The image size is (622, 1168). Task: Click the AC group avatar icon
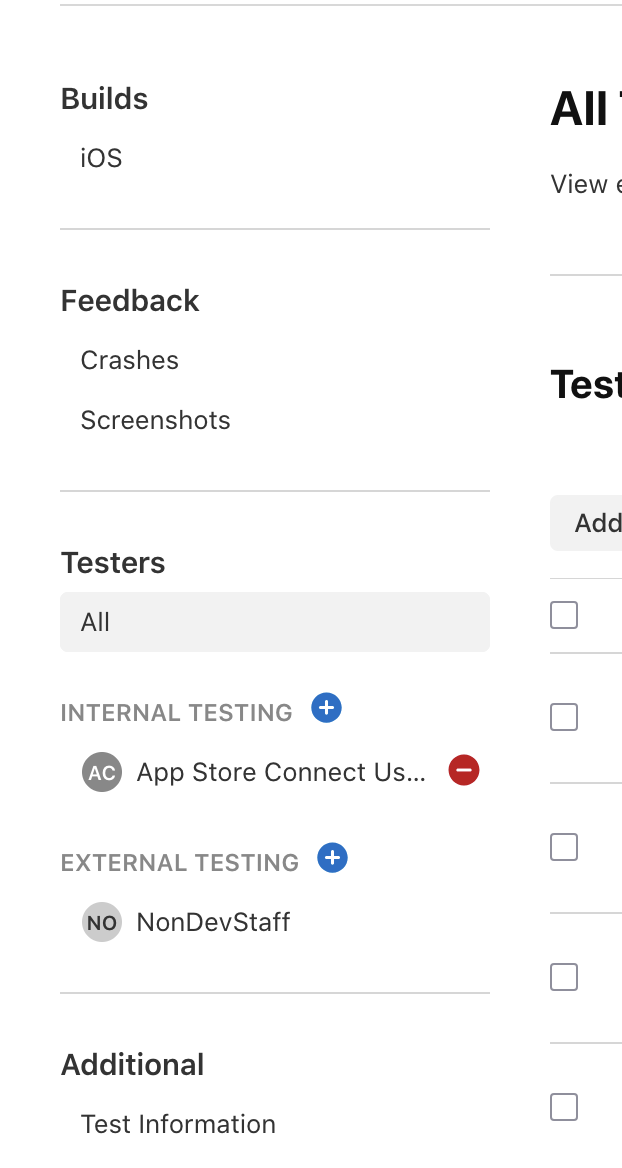tap(102, 773)
